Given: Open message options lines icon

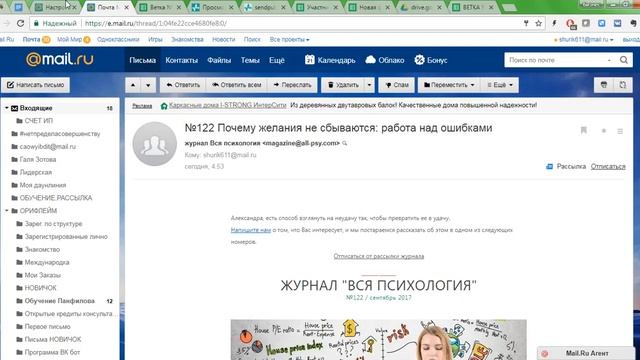Looking at the screenshot, I should (620, 131).
